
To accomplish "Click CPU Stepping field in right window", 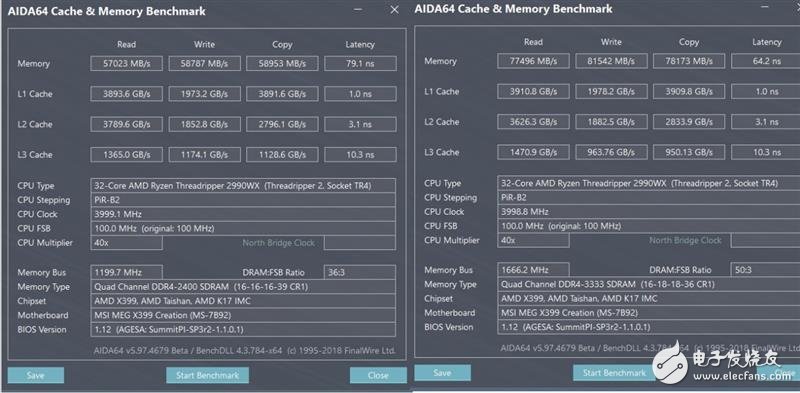I will 648,197.
